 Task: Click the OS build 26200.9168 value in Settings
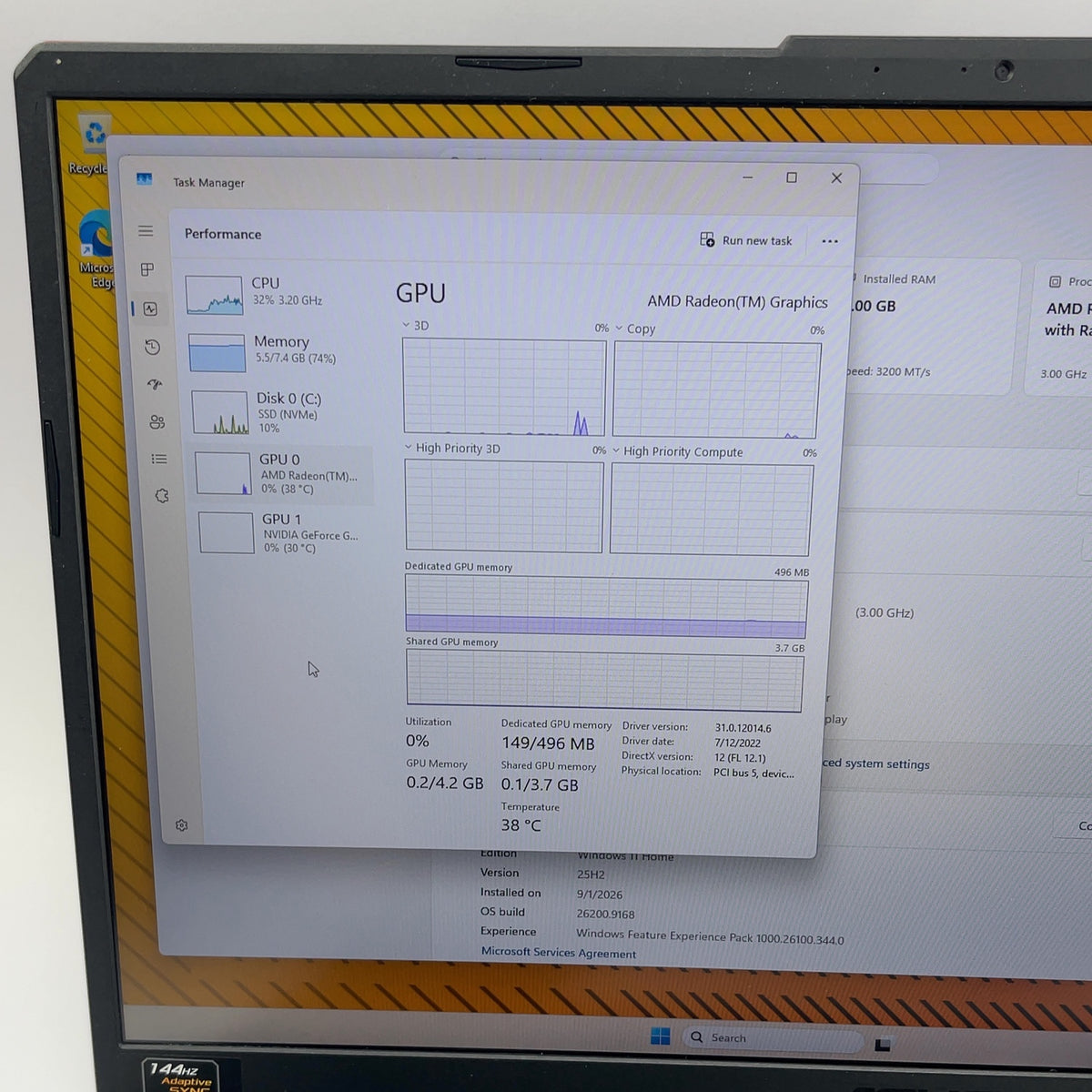coord(605,914)
